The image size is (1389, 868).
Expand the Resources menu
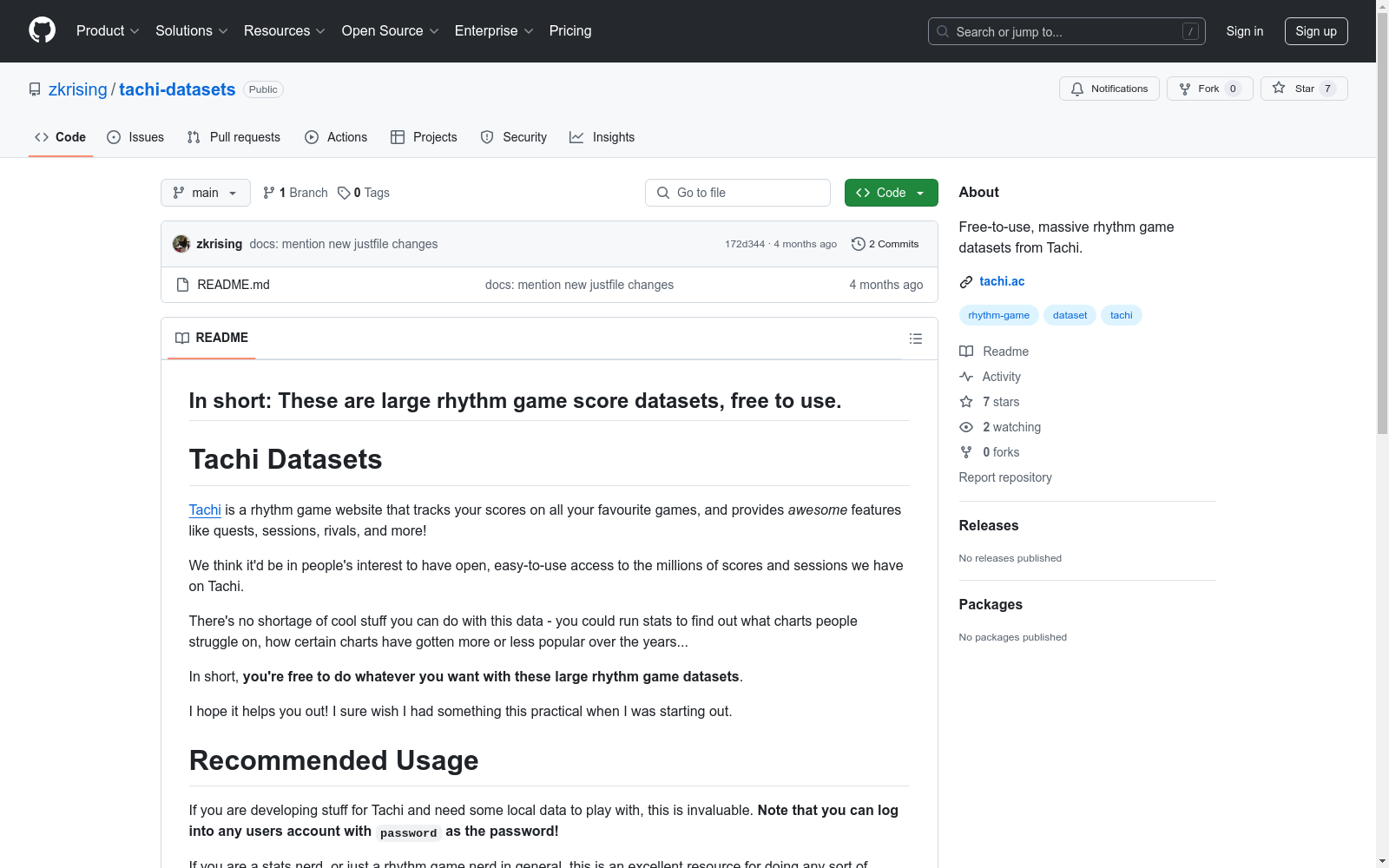285,30
